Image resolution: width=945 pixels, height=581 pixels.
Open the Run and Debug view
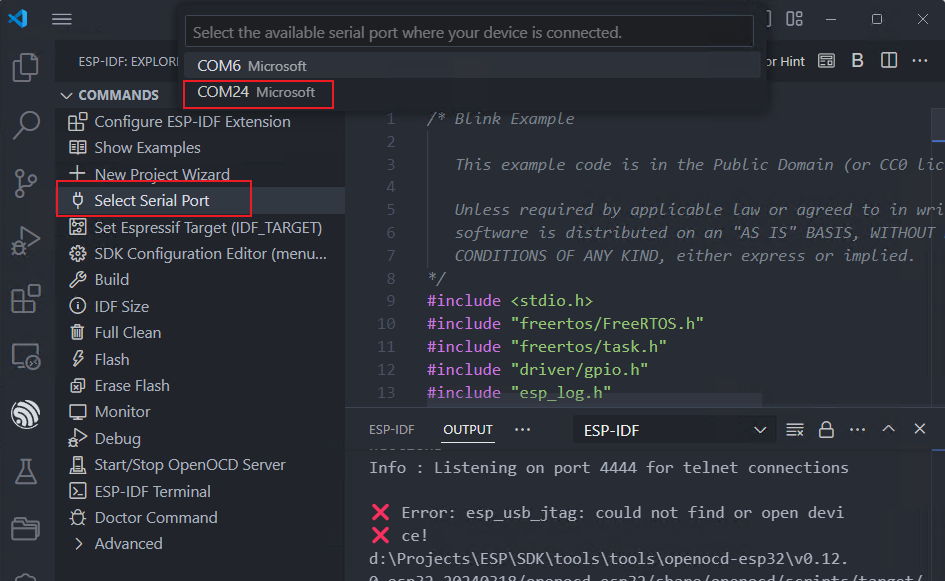point(25,241)
